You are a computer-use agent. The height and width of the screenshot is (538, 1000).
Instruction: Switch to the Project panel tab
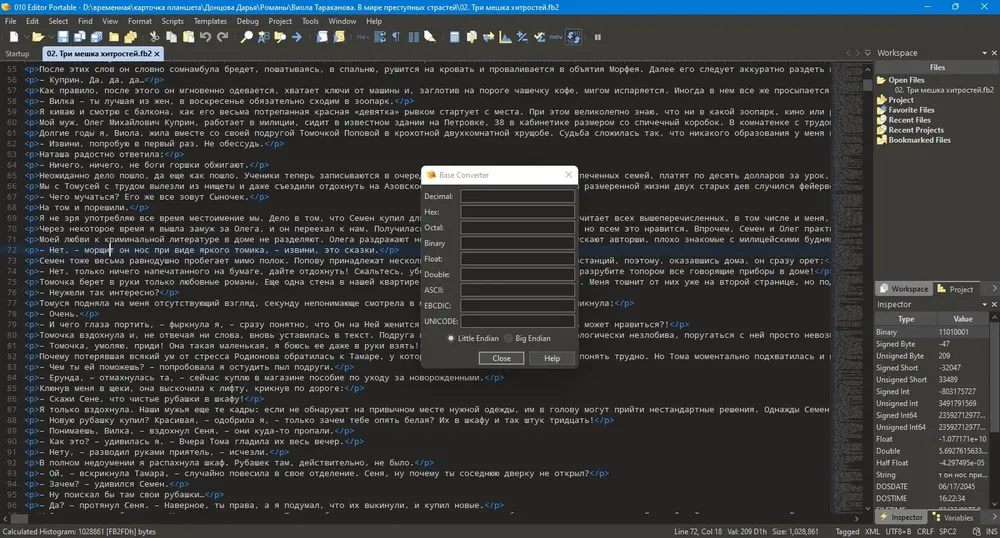[x=955, y=289]
